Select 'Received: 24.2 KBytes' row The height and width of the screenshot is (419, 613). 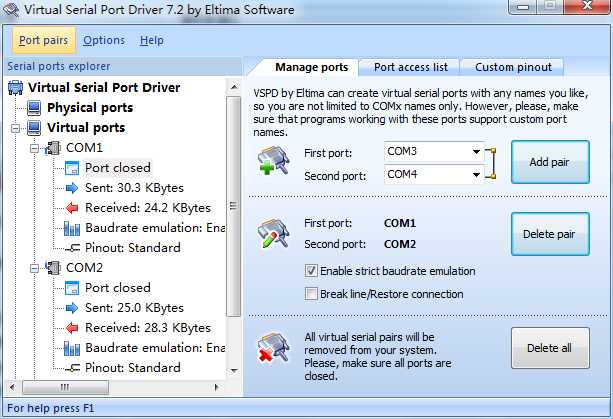[x=148, y=208]
